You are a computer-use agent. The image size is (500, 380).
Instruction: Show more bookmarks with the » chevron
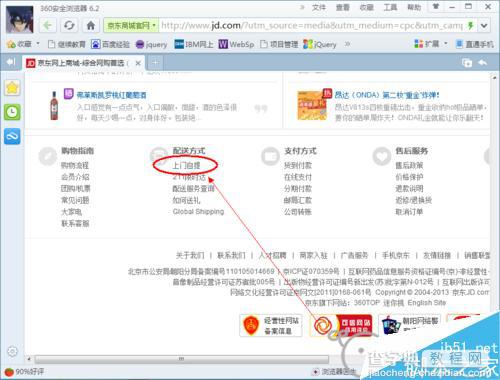point(347,44)
